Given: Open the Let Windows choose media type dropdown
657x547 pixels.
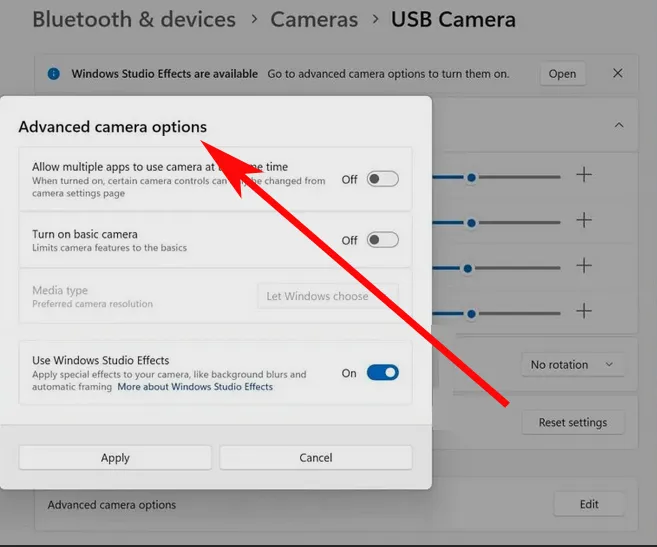Looking at the screenshot, I should point(328,296).
